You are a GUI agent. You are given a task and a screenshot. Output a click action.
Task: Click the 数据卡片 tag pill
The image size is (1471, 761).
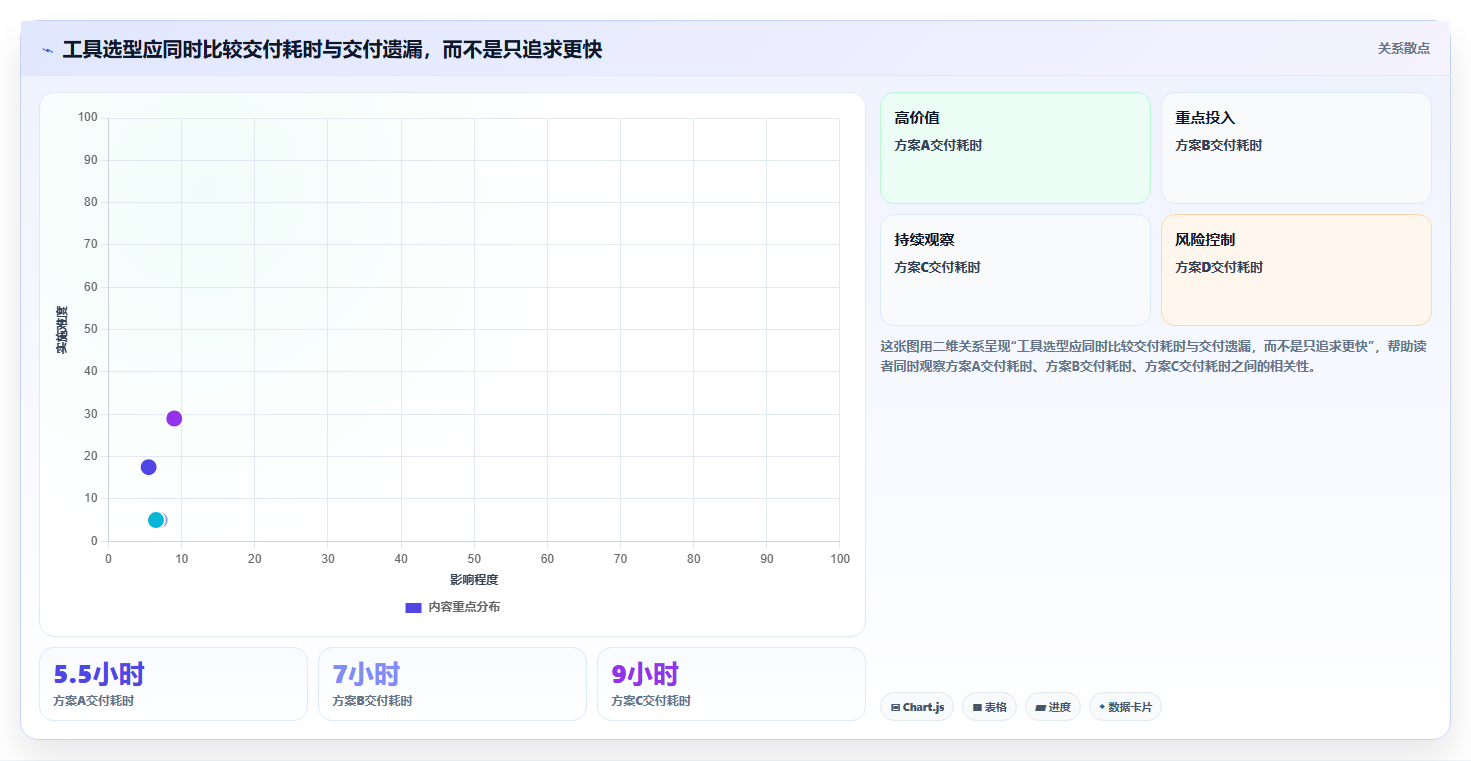point(1125,707)
